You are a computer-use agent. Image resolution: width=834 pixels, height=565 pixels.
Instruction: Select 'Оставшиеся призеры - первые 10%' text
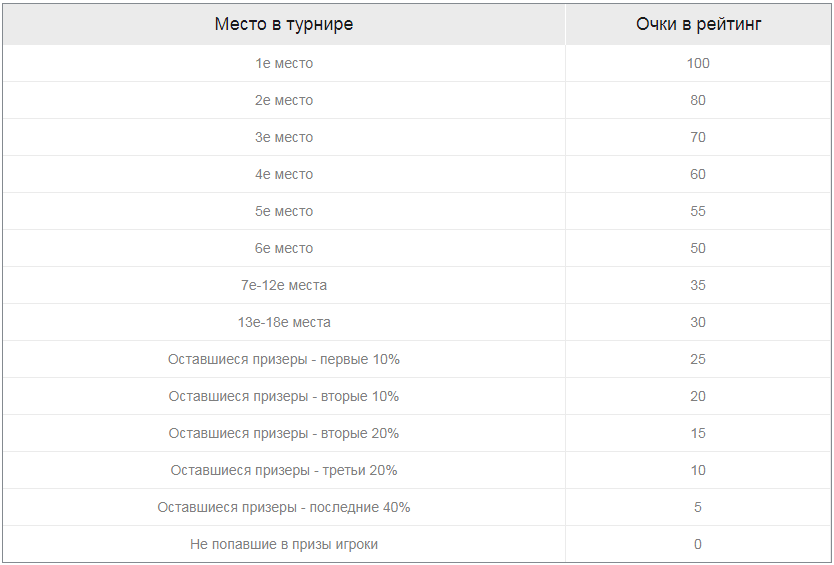[284, 359]
